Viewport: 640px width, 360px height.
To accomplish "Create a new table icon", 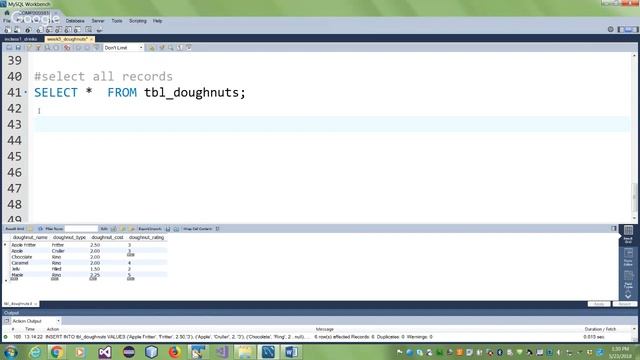I will point(49,30).
